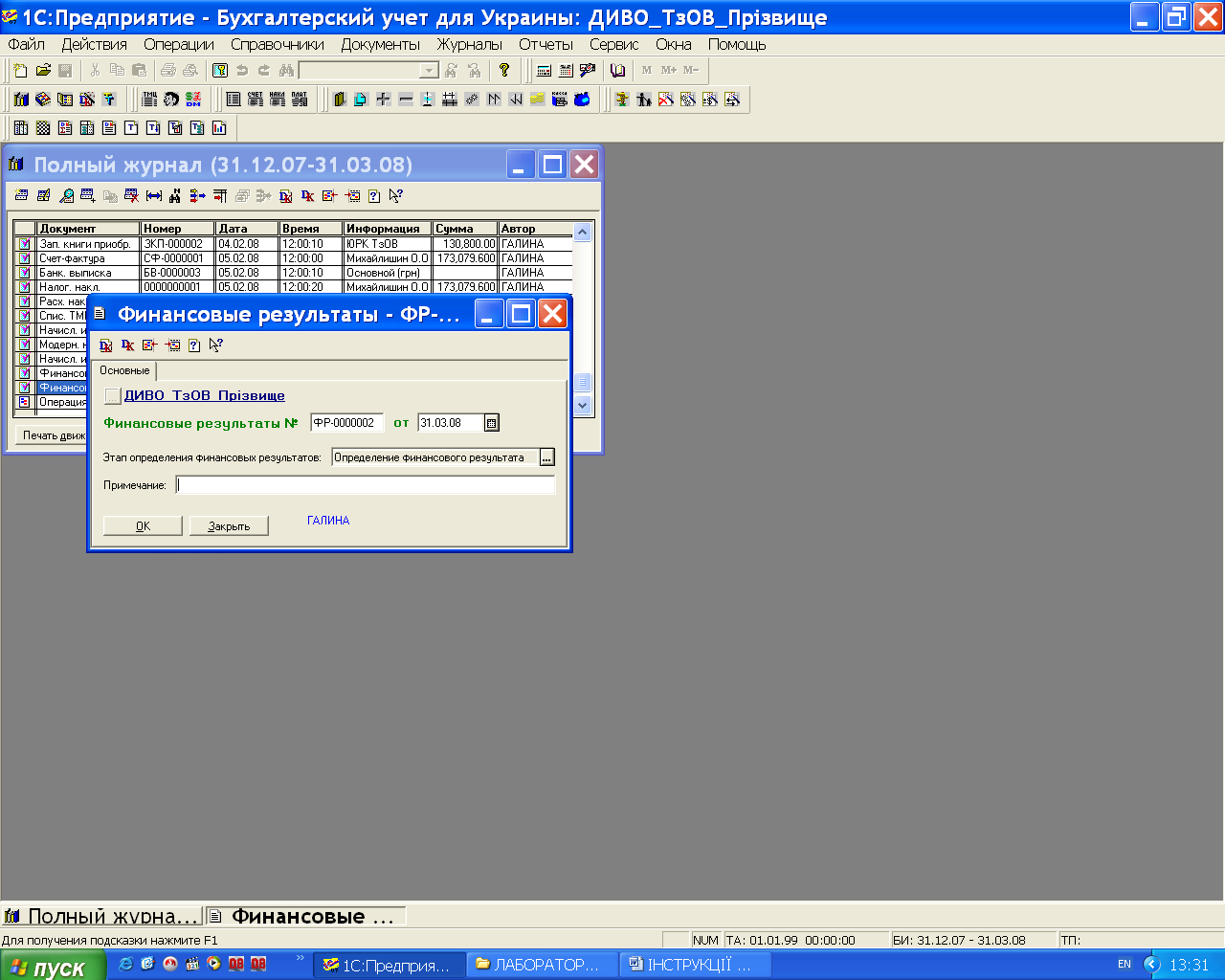This screenshot has height=980, width=1225.
Task: Switch to ЛАБОРАТОР... taskbar window
Action: pos(542,965)
